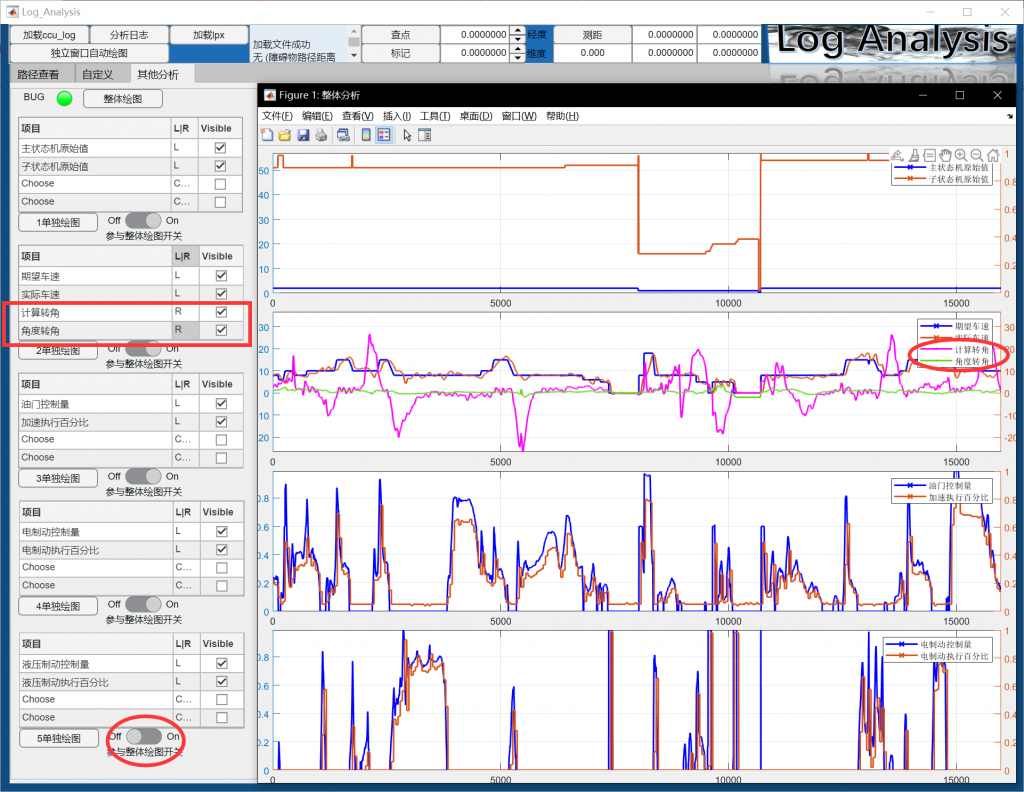1024x792 pixels.
Task: Click the Zoom In magnifier on the axes toolbar
Action: tap(960, 155)
